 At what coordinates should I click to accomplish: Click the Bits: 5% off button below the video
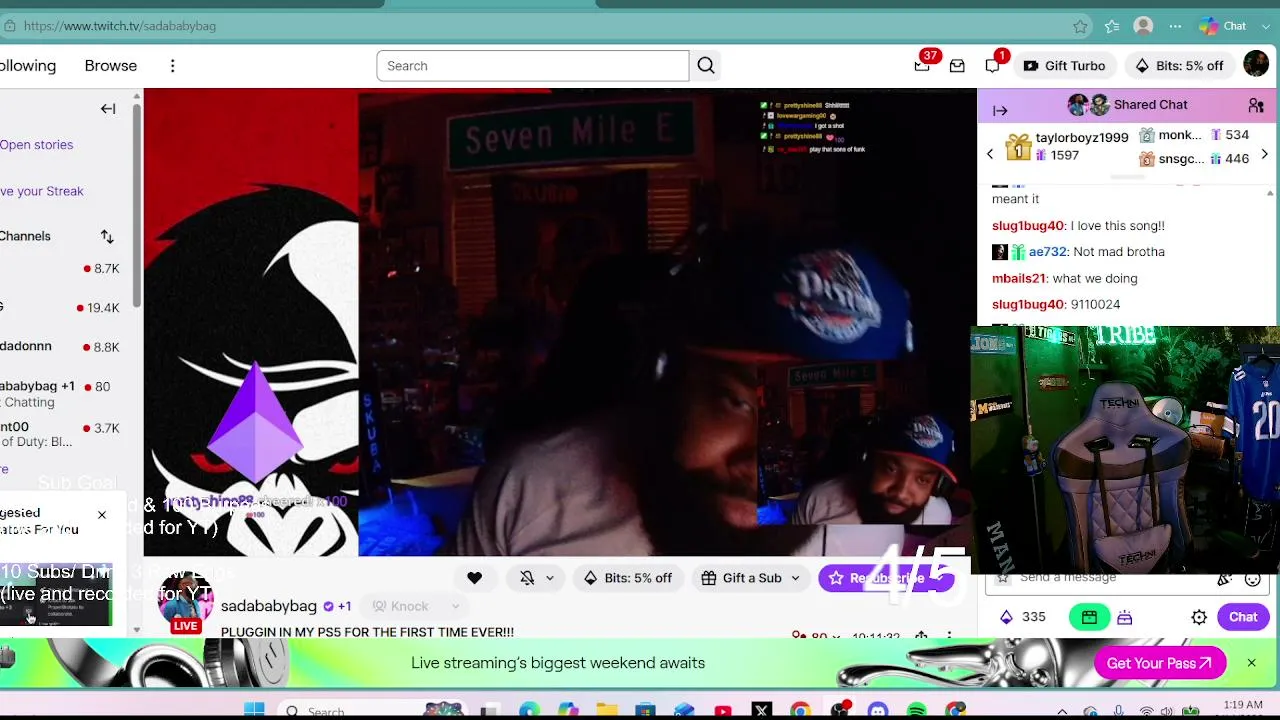coord(627,578)
